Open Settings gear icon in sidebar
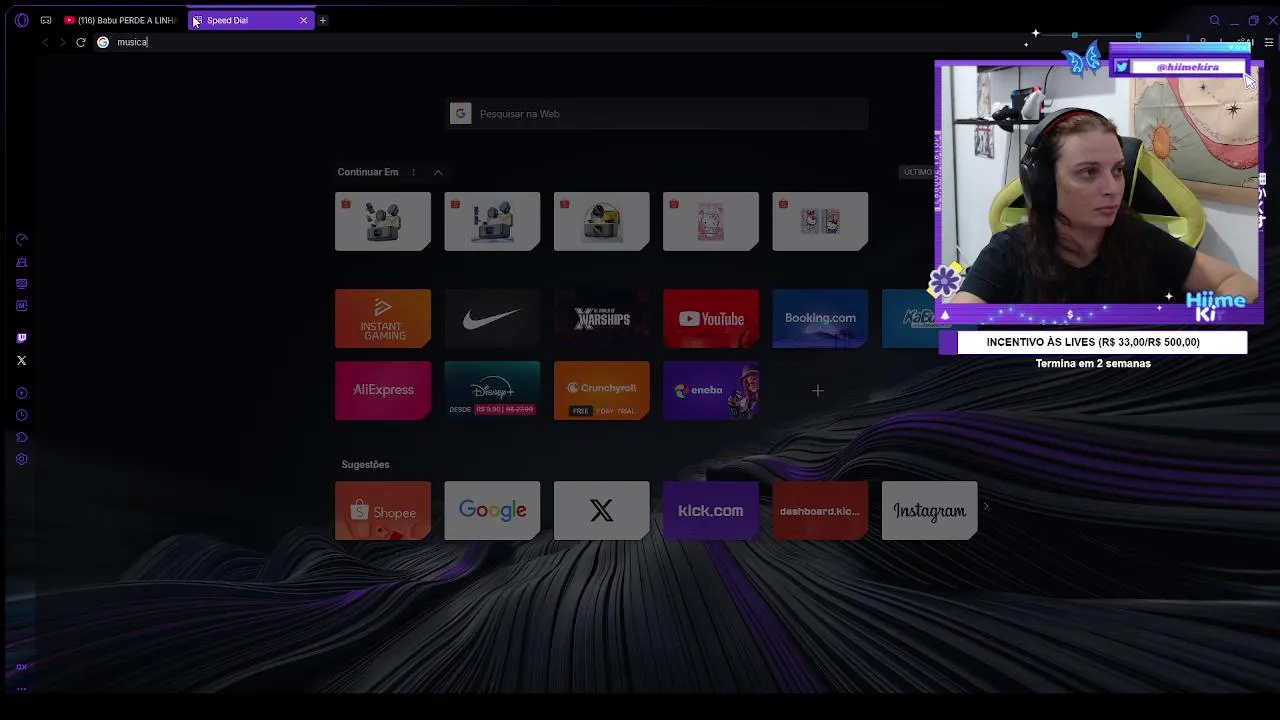This screenshot has width=1280, height=720. click(x=22, y=459)
